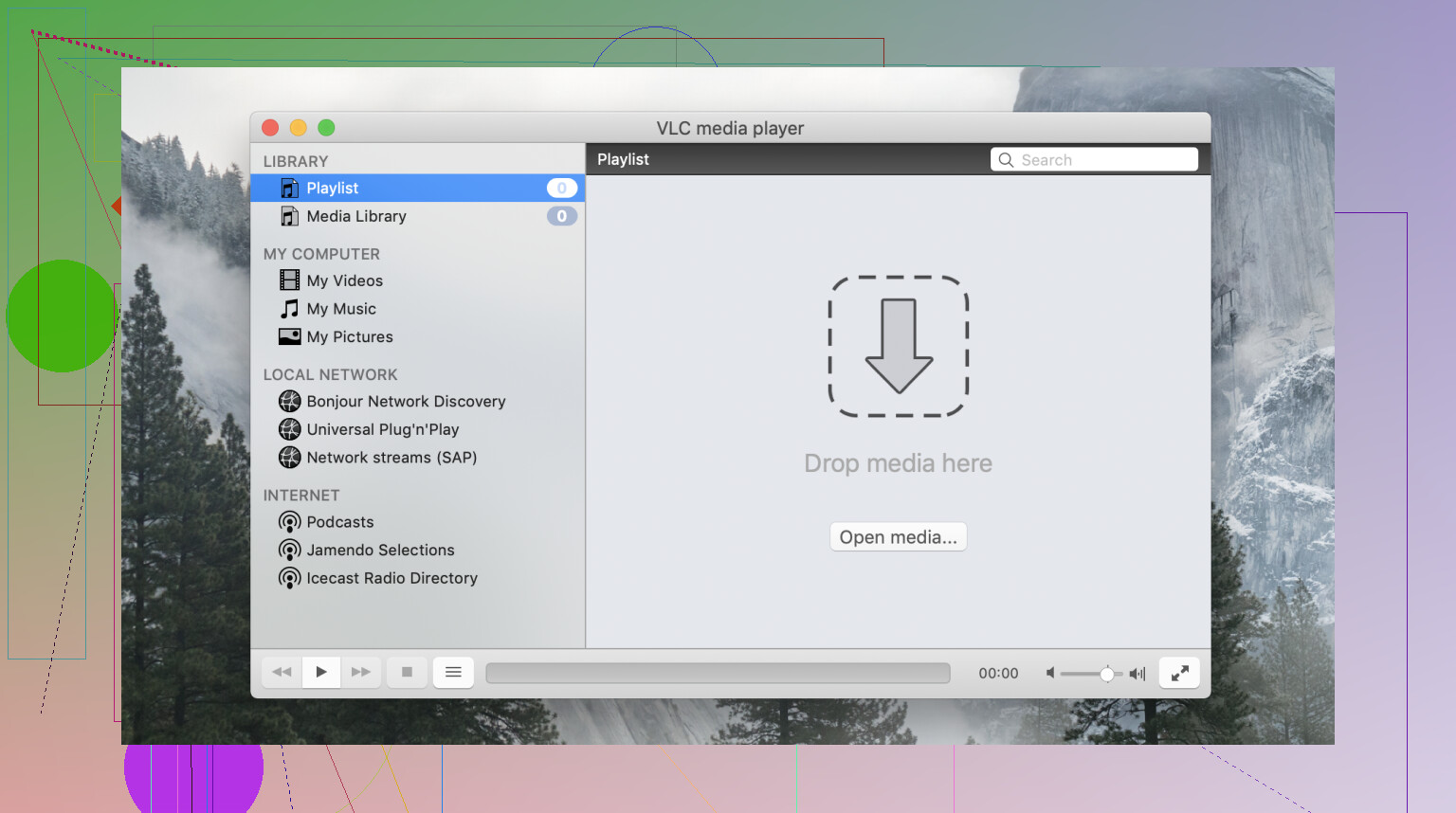Select My Pictures in sidebar
Viewport: 1456px width, 813px height.
(x=349, y=337)
